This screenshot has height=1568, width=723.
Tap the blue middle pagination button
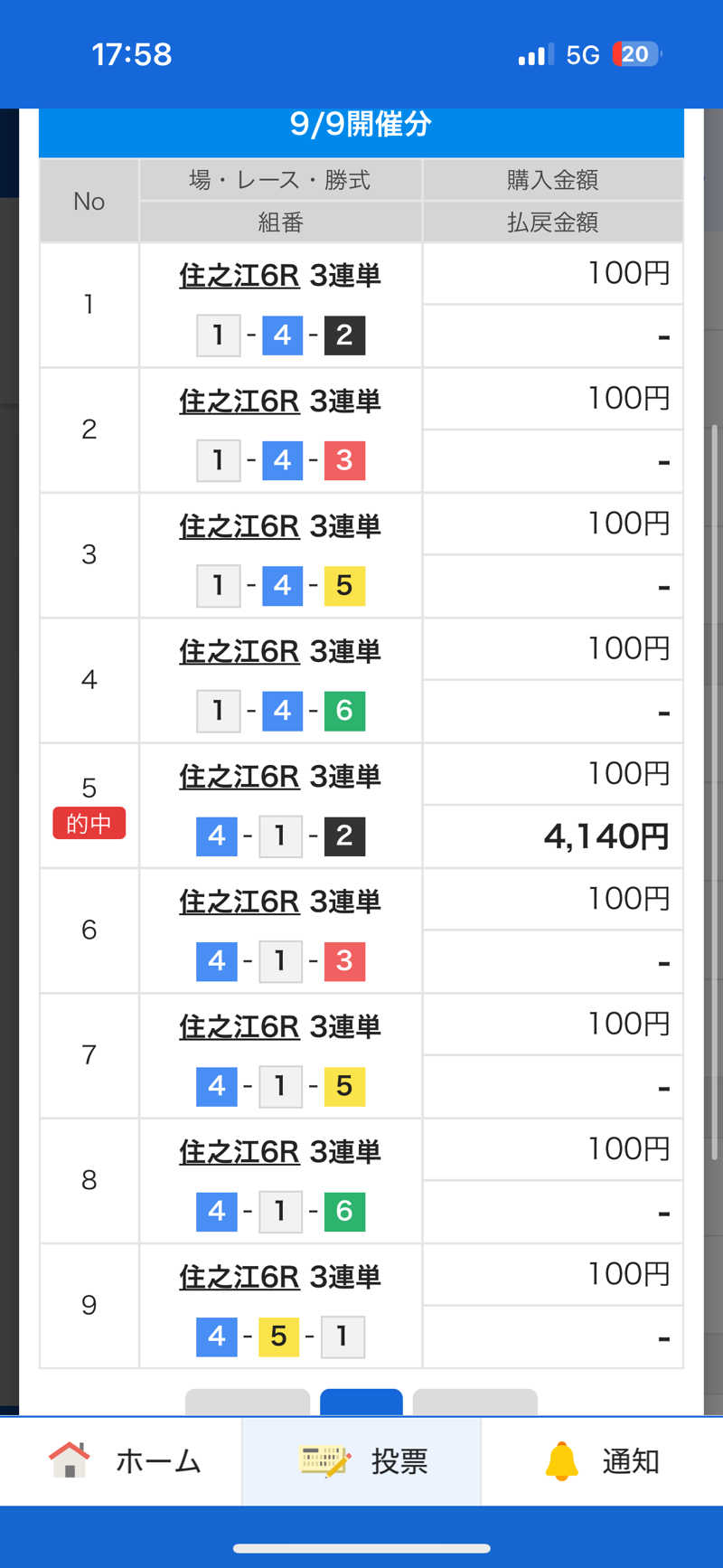coord(361,1402)
